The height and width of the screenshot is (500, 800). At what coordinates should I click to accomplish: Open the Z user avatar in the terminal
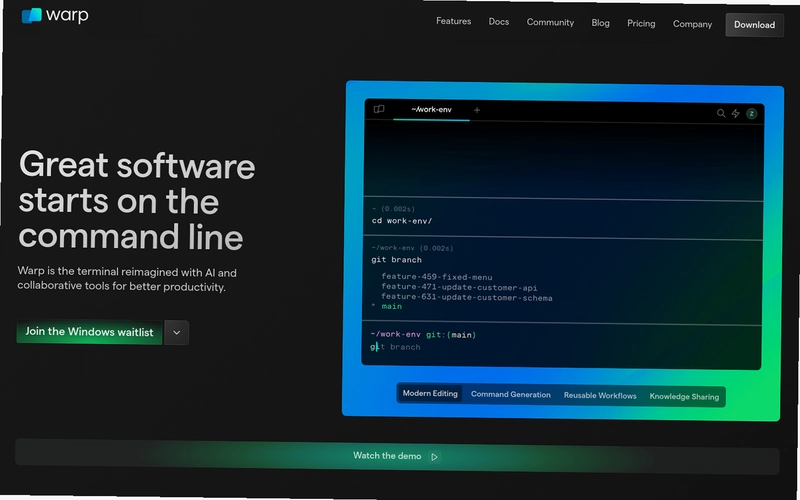(752, 114)
